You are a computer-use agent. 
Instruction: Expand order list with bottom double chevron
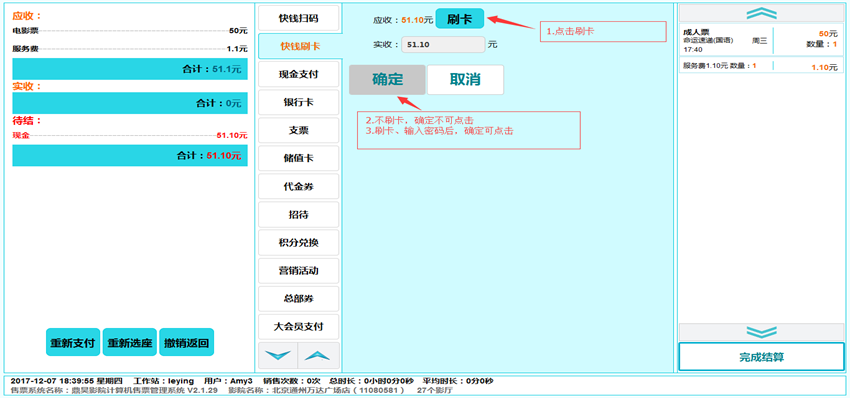pyautogui.click(x=761, y=332)
